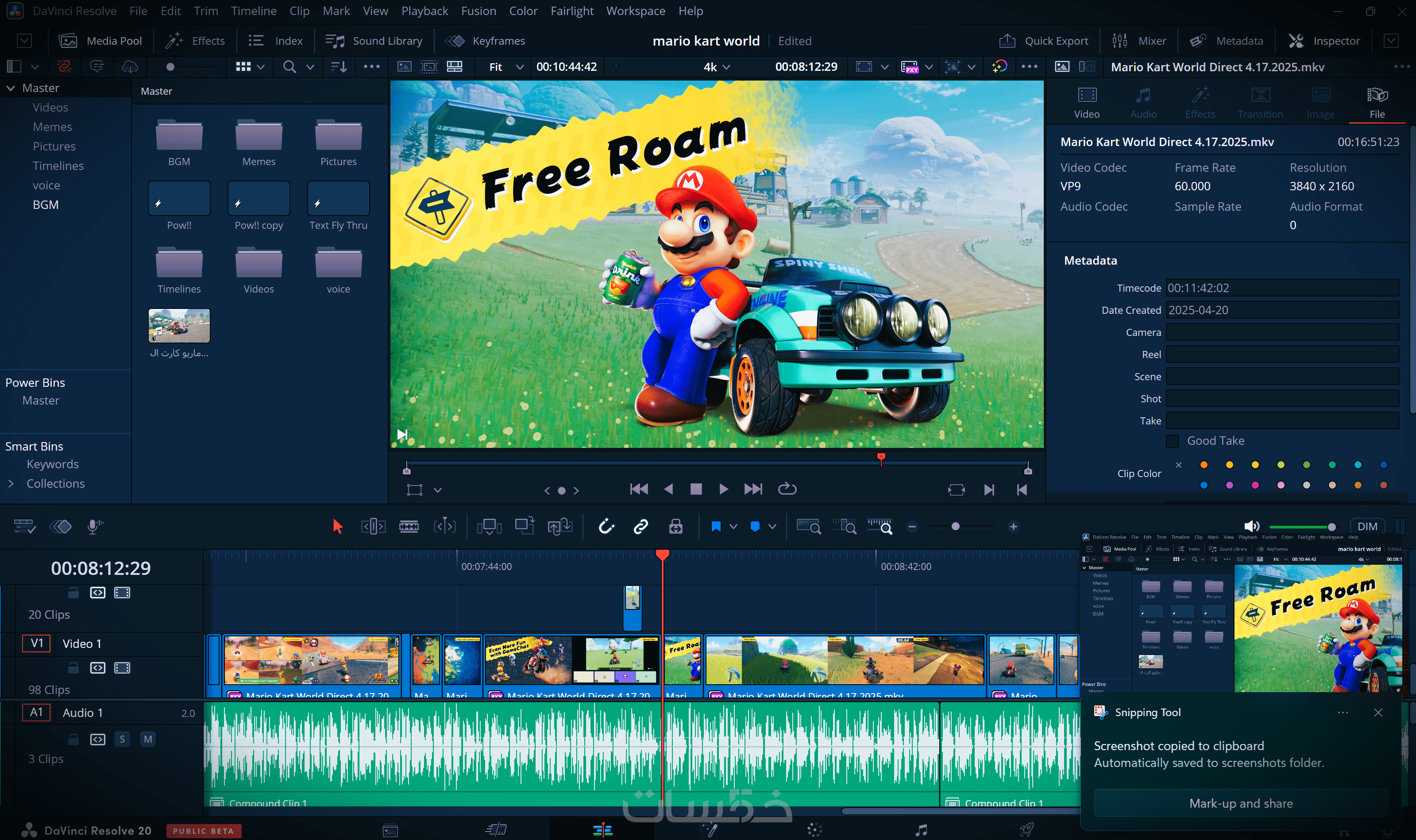Click the timeline zoom slider handle
This screenshot has width=1416, height=840.
pos(956,527)
